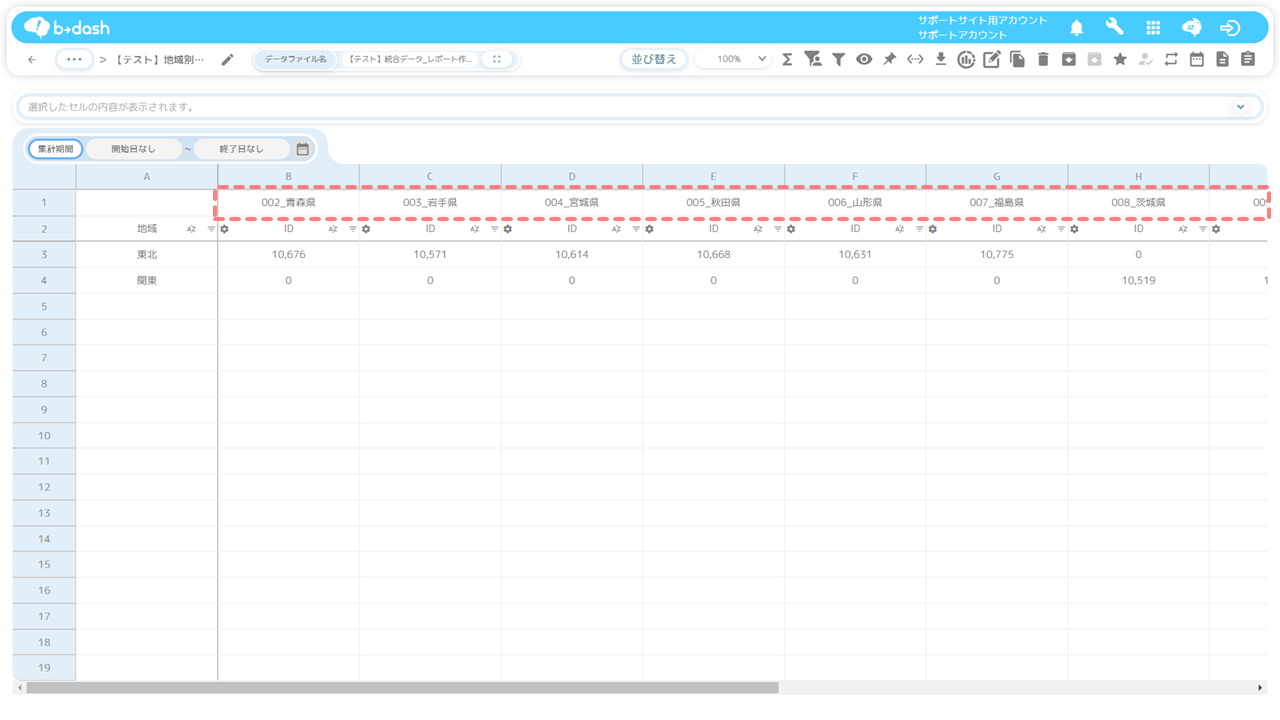Open gear settings for column C ID
The image size is (1280, 720).
coord(367,229)
